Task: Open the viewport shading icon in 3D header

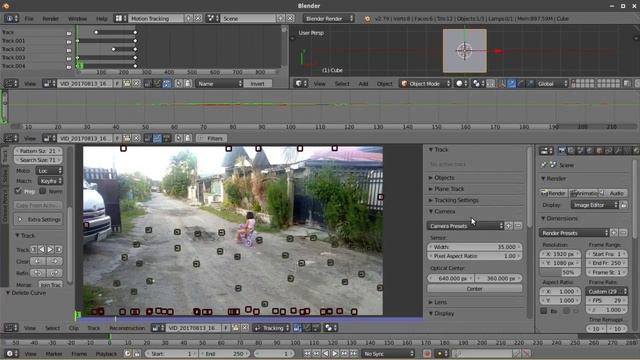Action: 462,84
